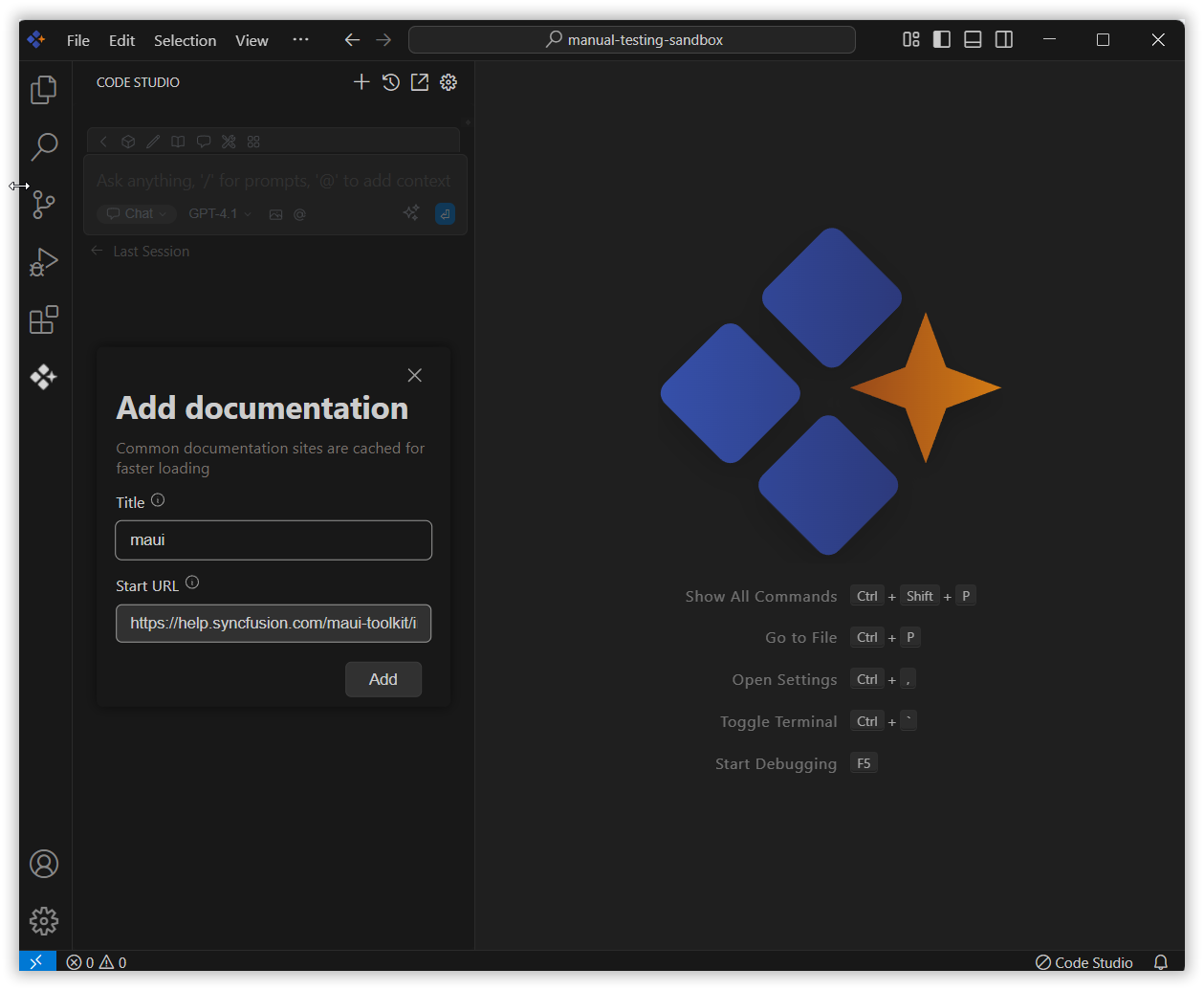
Task: Attach an image to the chat
Action: click(x=275, y=214)
